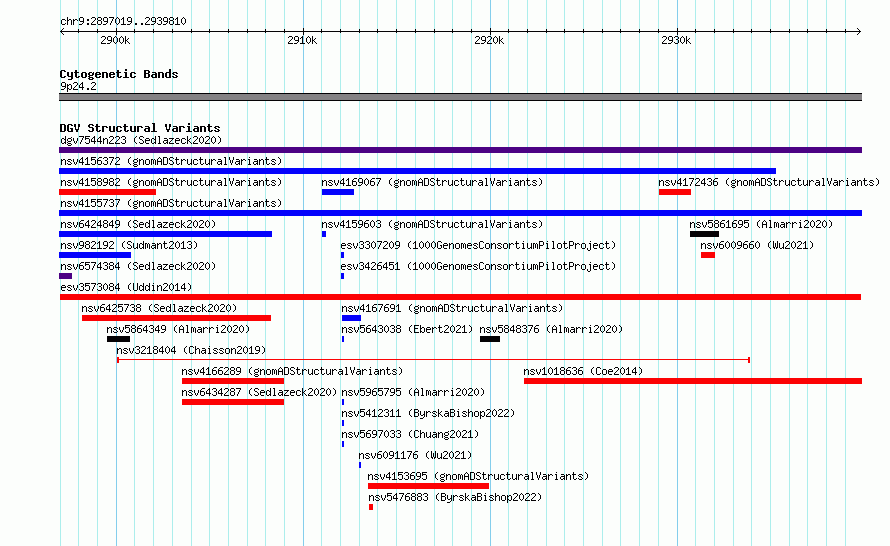Open nsv5476883 (ByrskaBishop2022) label

[455, 497]
